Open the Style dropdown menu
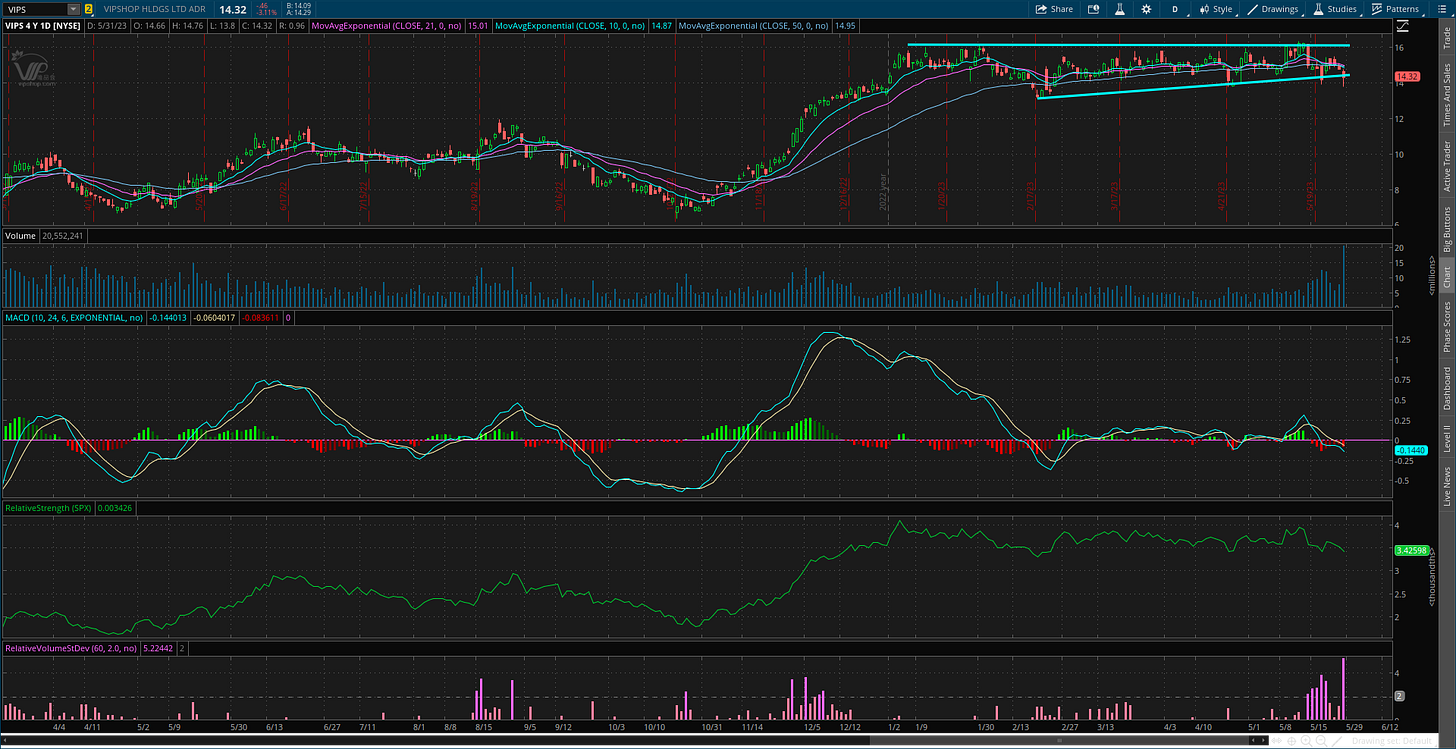This screenshot has width=1456, height=749. pos(1215,9)
